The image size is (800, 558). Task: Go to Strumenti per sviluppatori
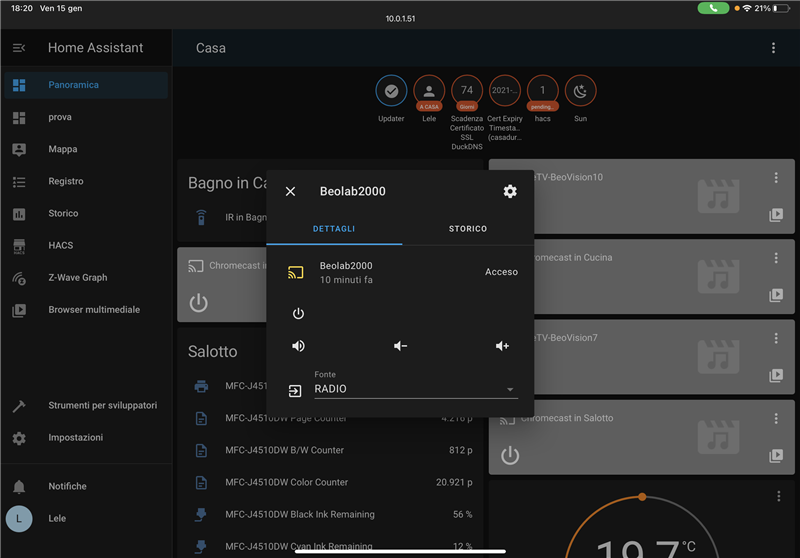click(x=102, y=406)
